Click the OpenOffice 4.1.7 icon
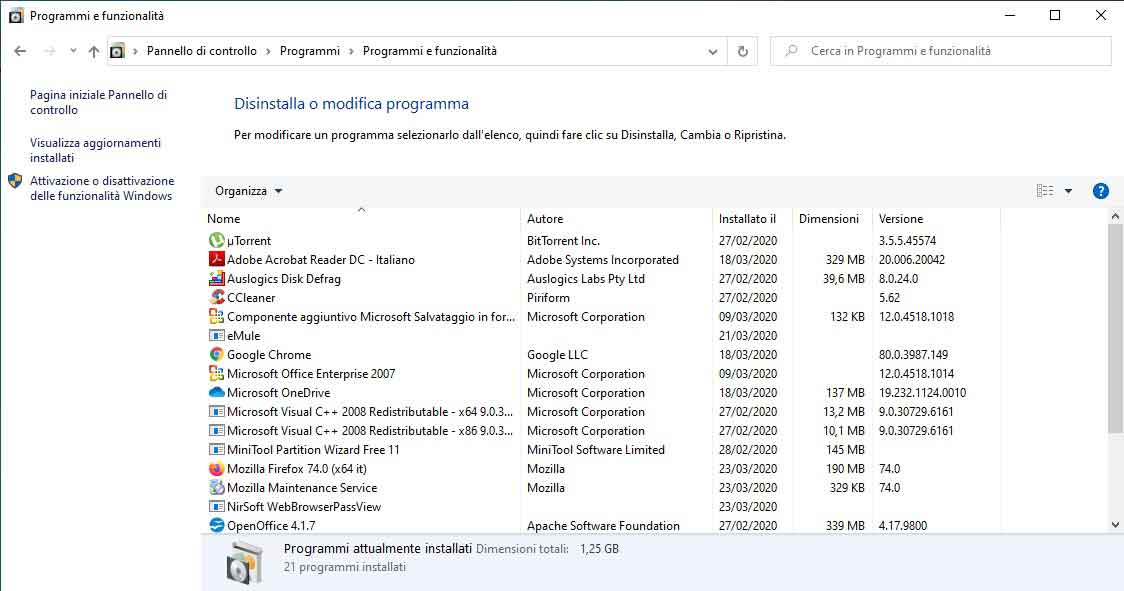The height and width of the screenshot is (591, 1124). point(216,525)
